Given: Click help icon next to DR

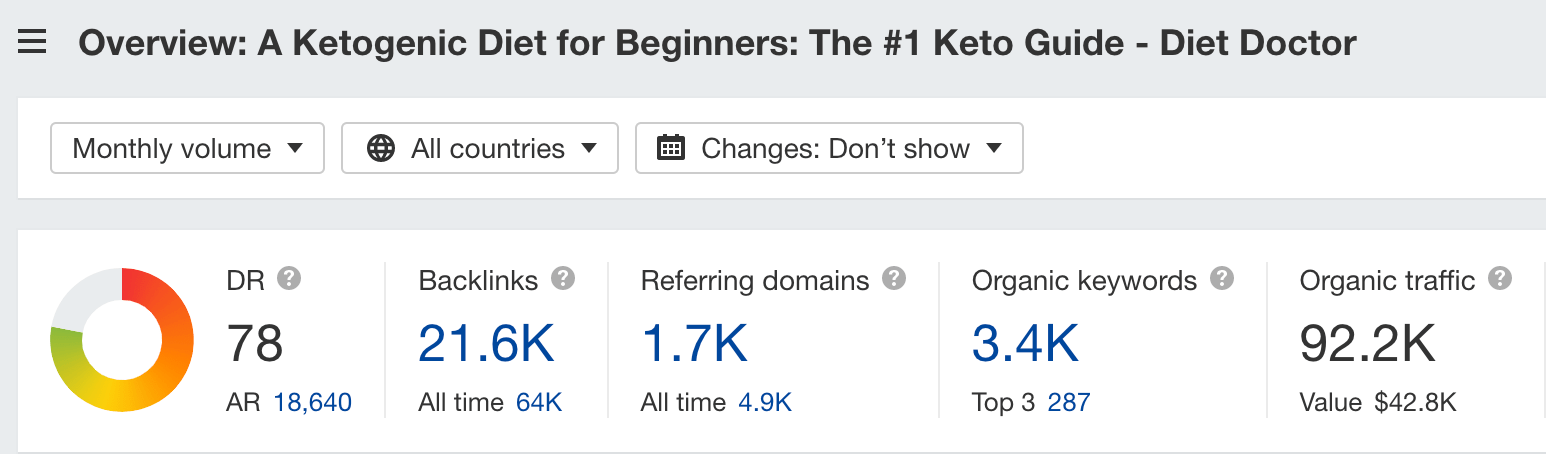Looking at the screenshot, I should point(289,278).
